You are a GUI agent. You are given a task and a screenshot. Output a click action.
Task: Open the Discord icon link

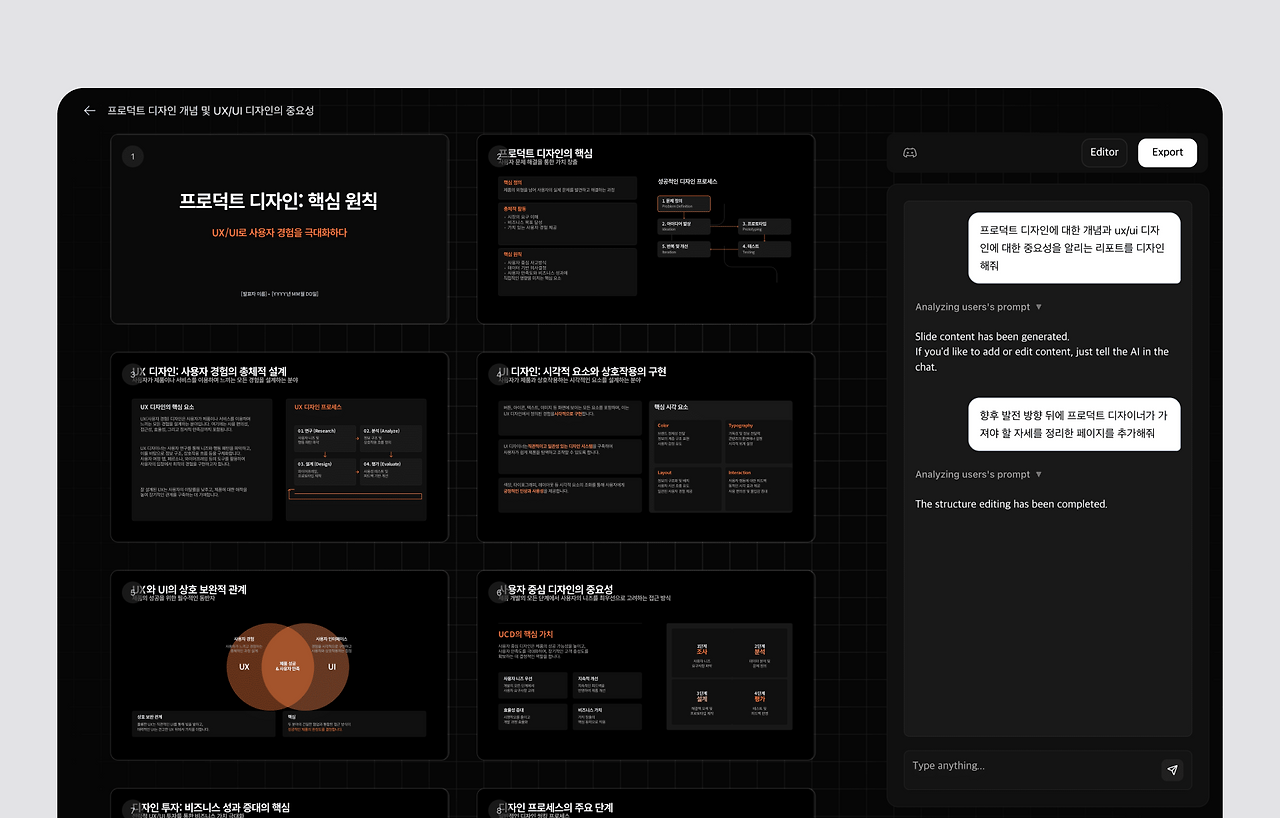click(x=910, y=153)
